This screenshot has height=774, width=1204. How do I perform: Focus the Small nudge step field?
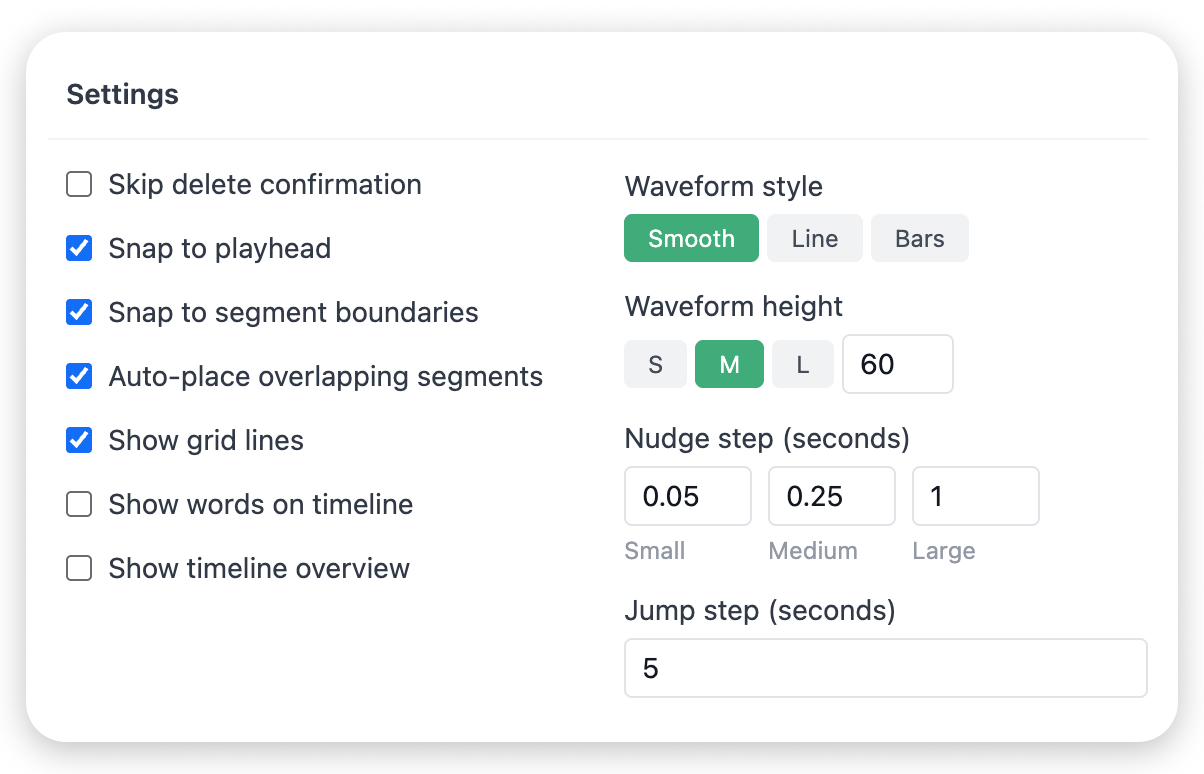pos(687,496)
